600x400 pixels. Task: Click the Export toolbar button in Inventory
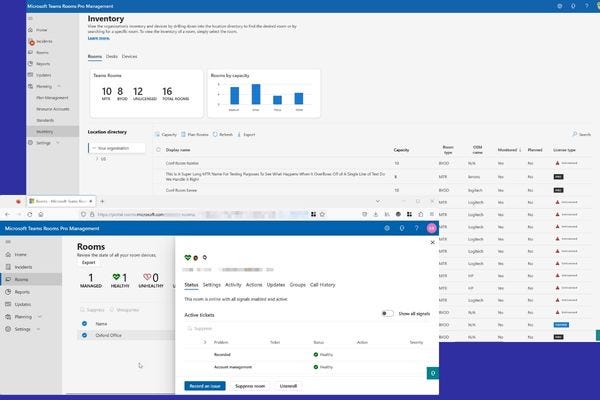[246, 135]
